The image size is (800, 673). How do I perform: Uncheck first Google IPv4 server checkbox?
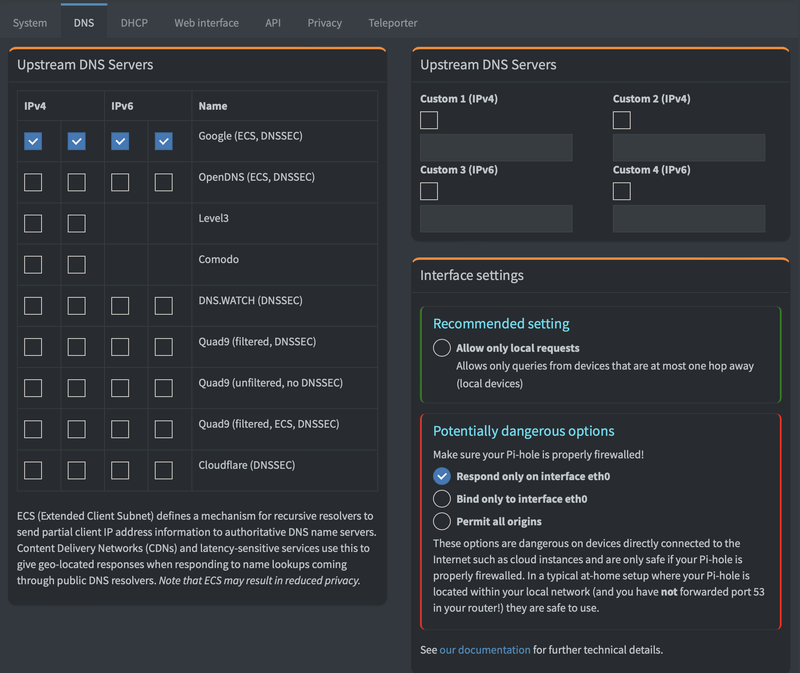point(33,141)
